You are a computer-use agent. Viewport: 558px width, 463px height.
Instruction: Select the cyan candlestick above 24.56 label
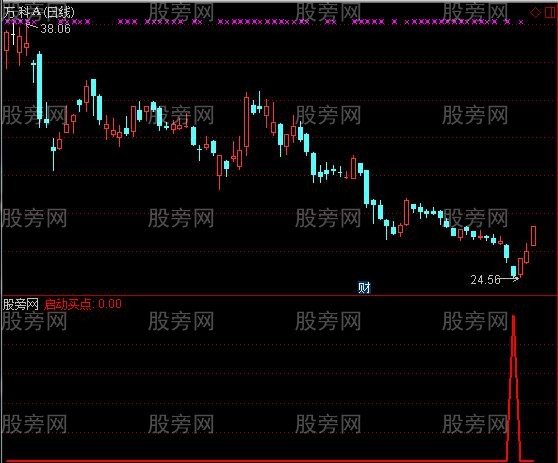514,271
